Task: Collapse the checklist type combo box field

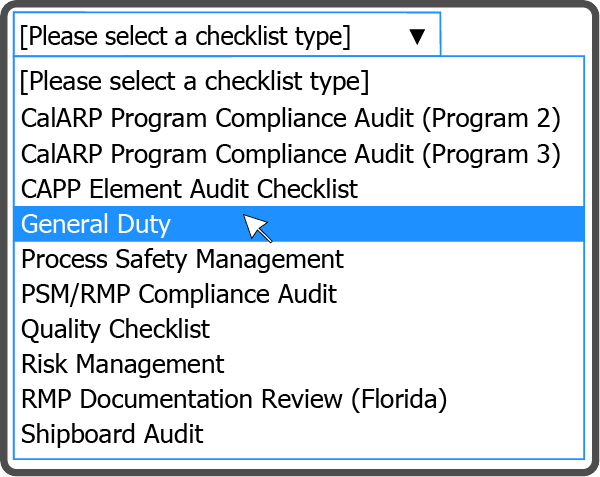Action: click(x=227, y=34)
